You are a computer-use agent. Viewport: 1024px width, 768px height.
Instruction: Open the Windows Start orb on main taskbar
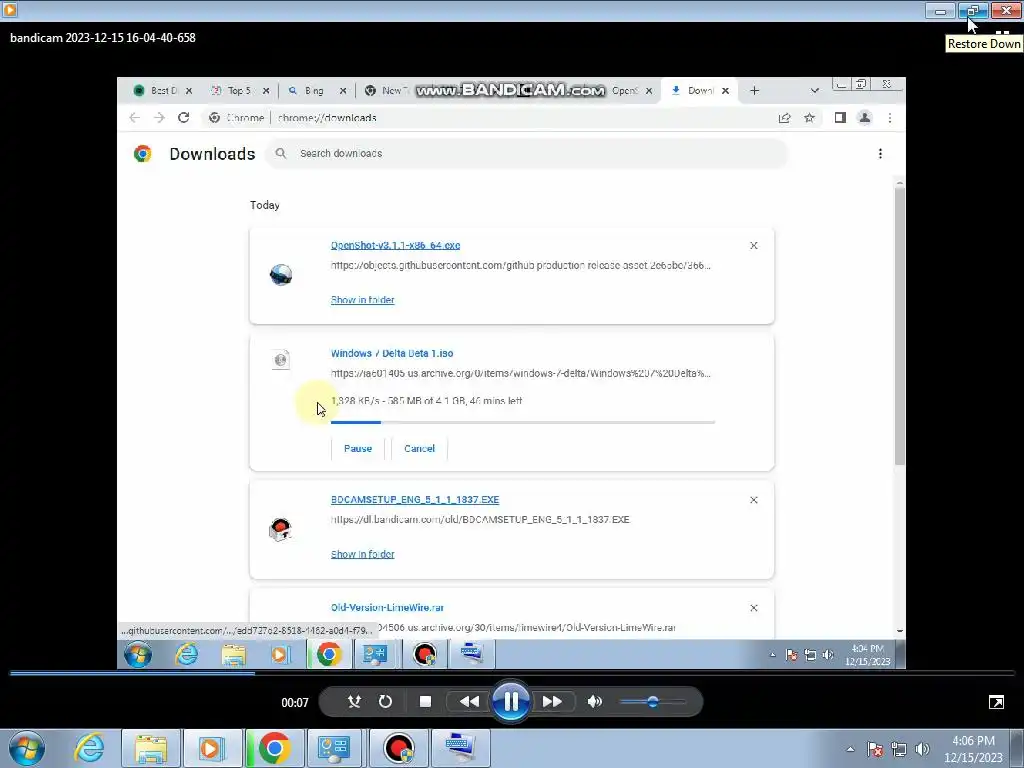27,748
